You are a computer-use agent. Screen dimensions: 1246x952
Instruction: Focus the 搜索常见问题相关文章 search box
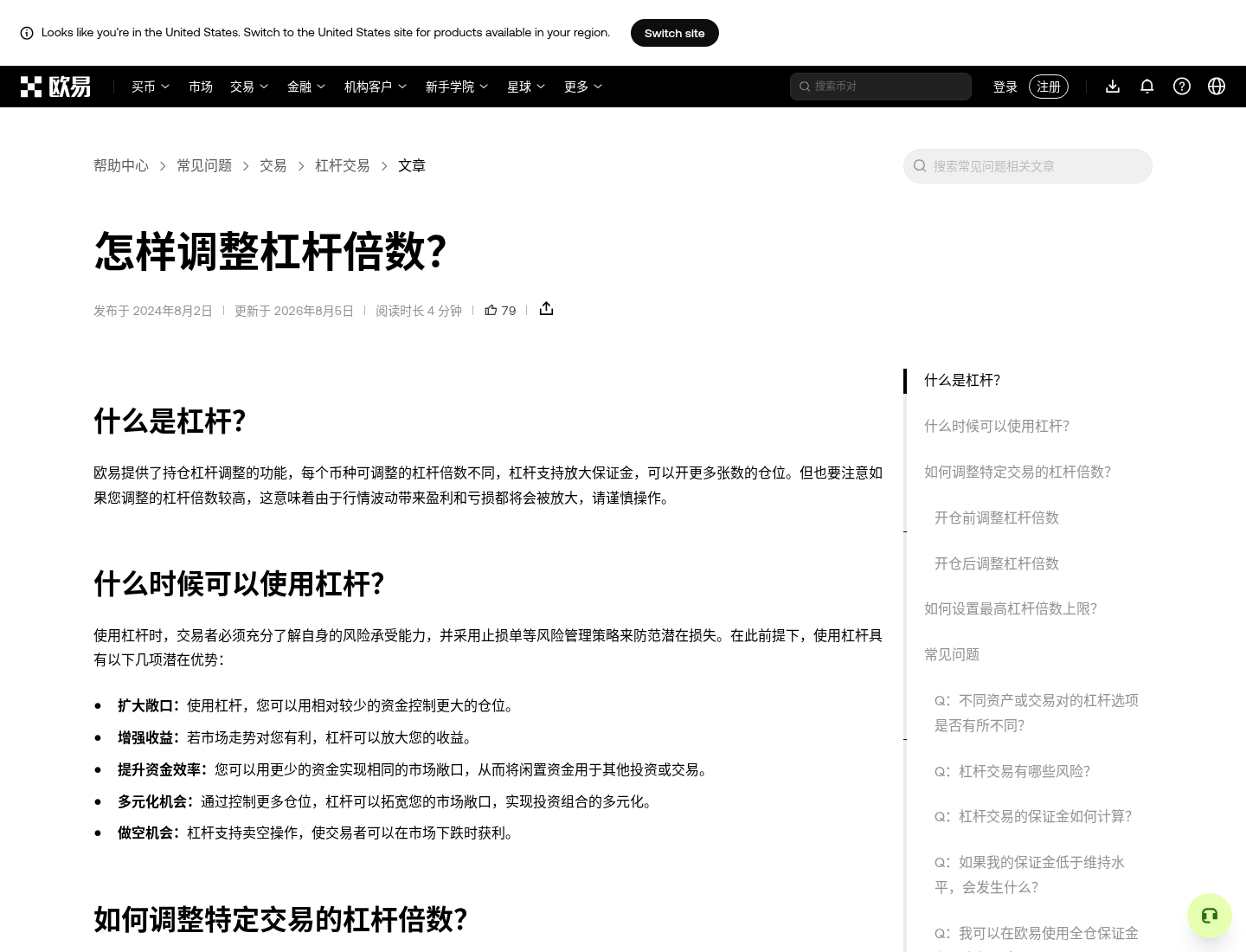(1028, 166)
